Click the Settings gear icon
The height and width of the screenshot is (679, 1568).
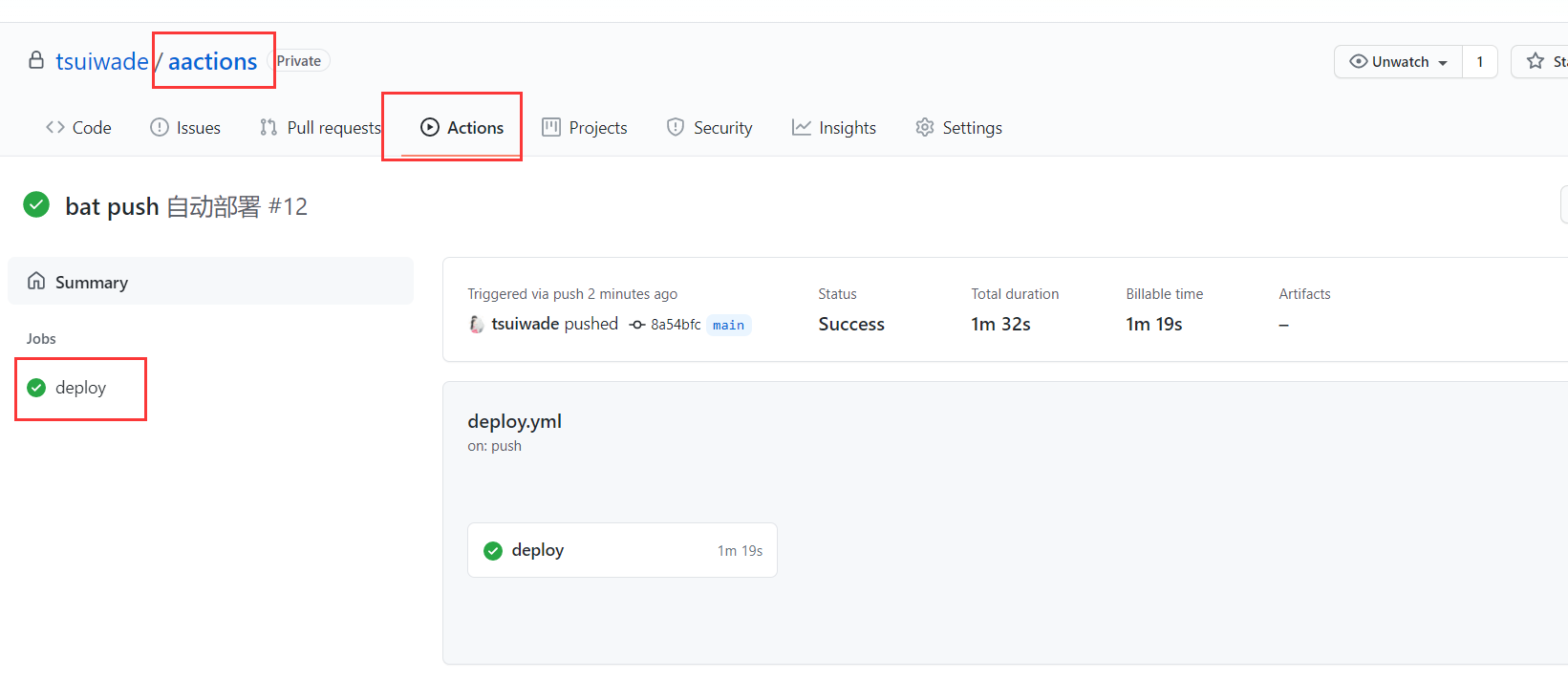[x=925, y=127]
